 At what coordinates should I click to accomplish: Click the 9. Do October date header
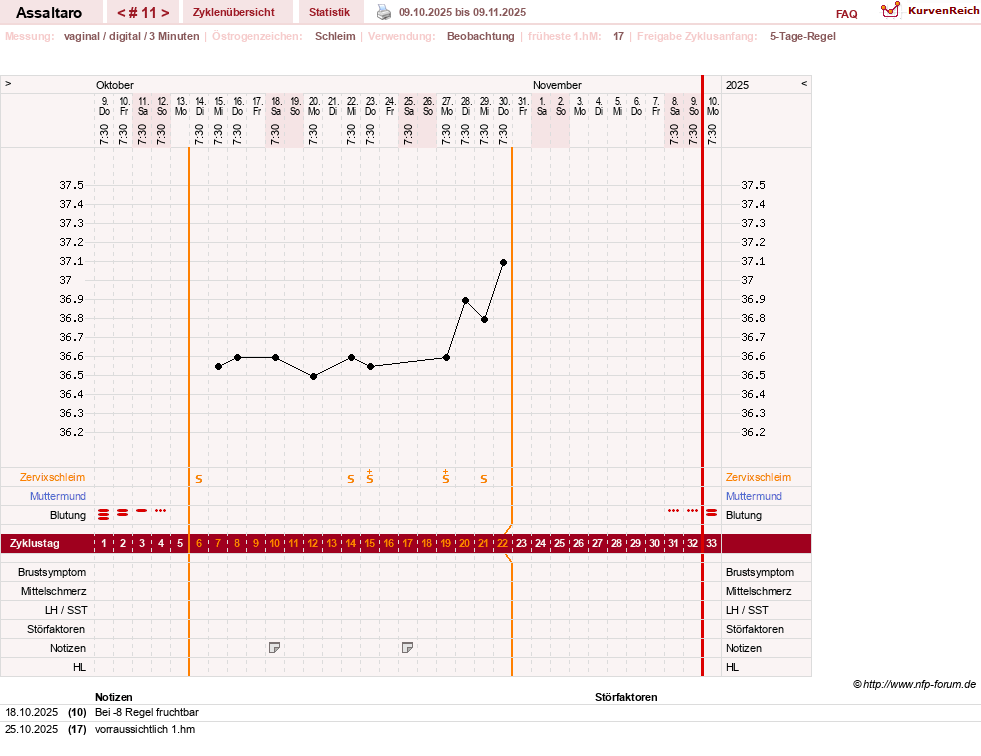click(104, 106)
